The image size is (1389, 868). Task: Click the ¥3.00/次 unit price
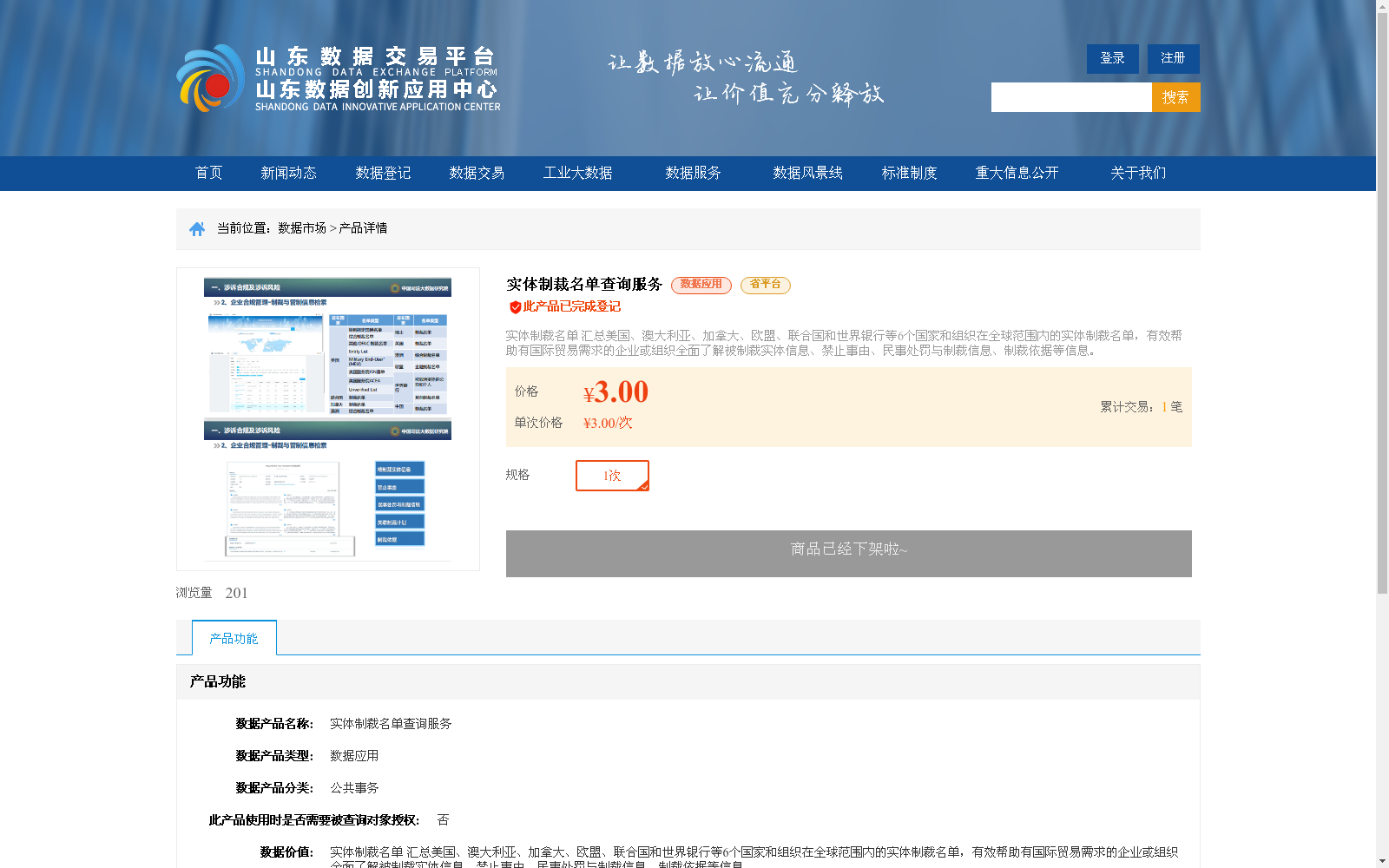608,423
